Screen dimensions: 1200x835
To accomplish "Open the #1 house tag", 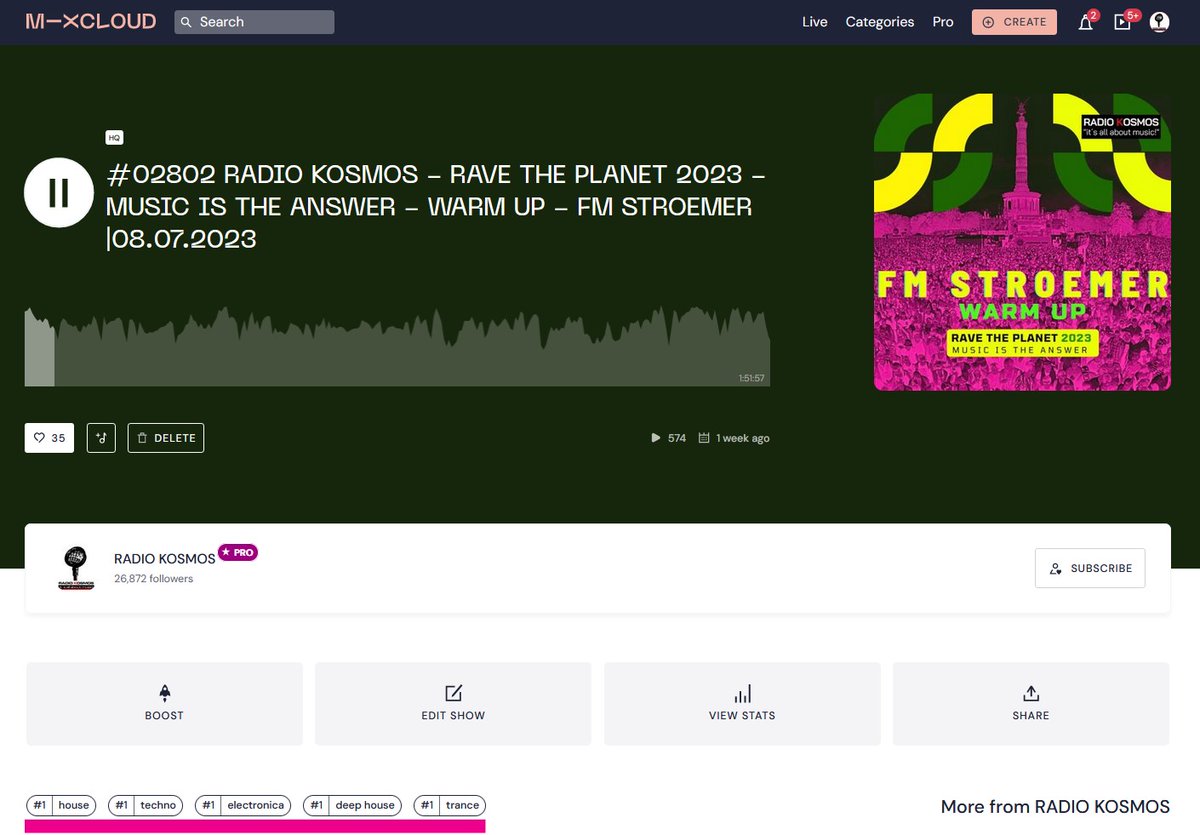I will pos(60,805).
